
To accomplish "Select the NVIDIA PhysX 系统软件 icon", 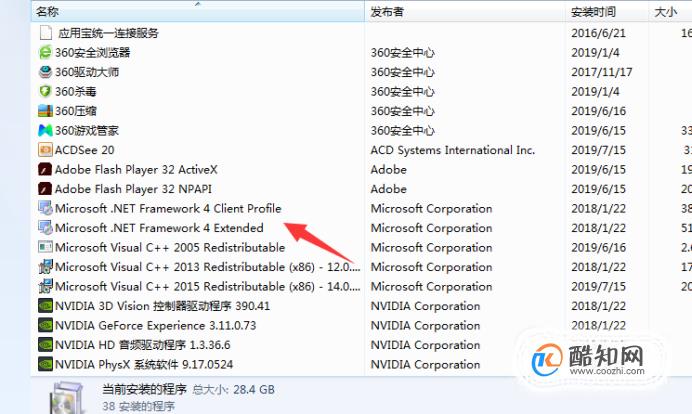I will pyautogui.click(x=45, y=364).
